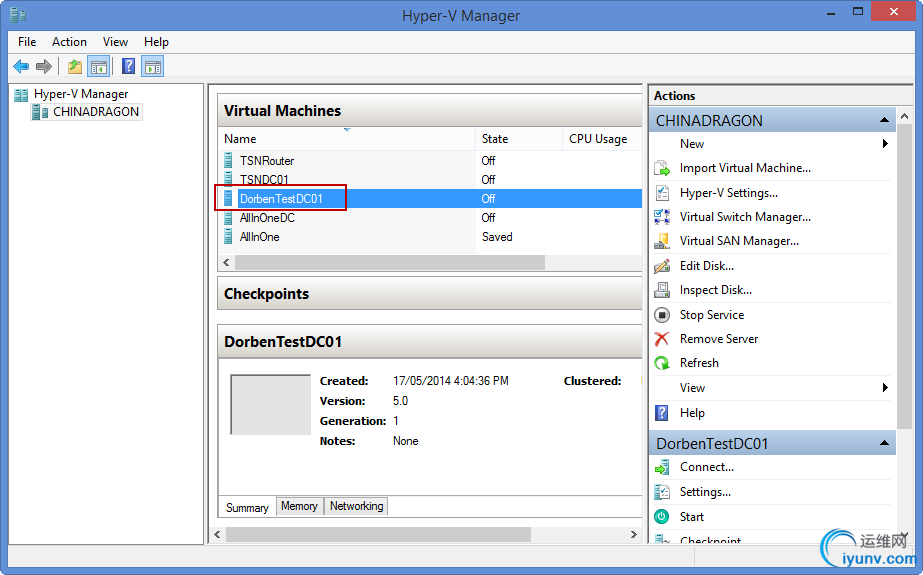Click Virtual SAN Manager... action
The width and height of the screenshot is (923, 575).
739,241
